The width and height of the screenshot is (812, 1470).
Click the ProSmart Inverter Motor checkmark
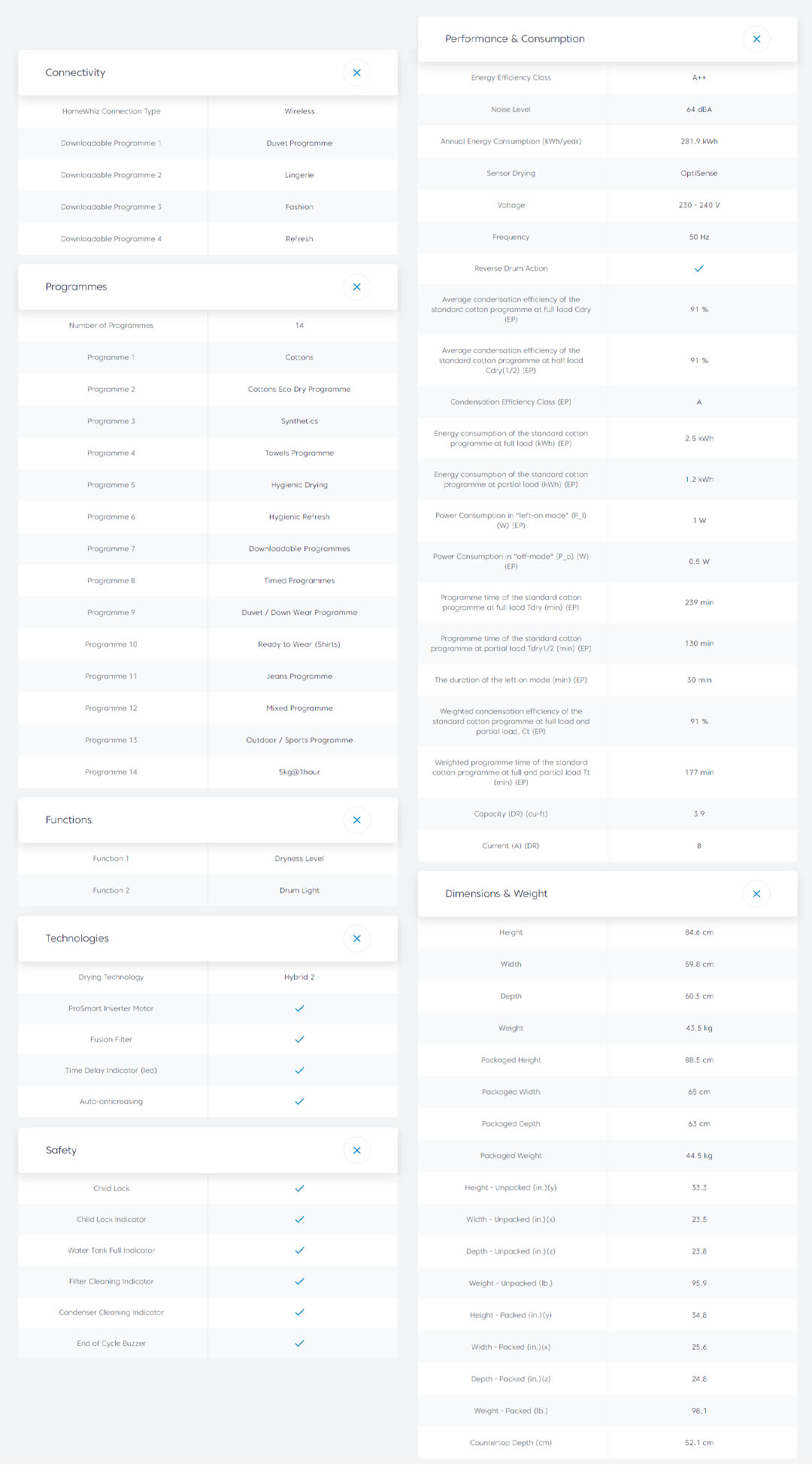coord(299,1008)
